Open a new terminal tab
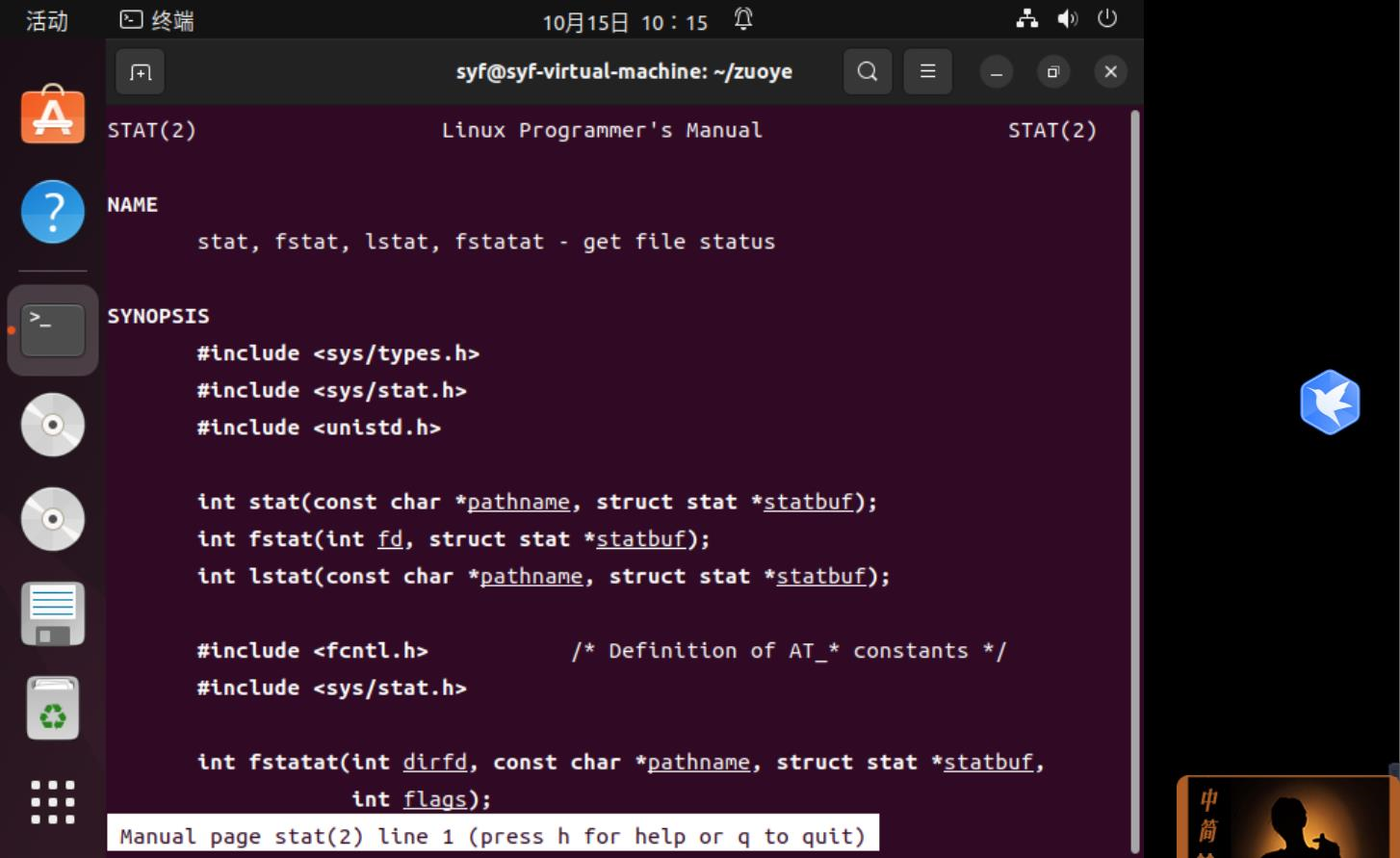 141,72
